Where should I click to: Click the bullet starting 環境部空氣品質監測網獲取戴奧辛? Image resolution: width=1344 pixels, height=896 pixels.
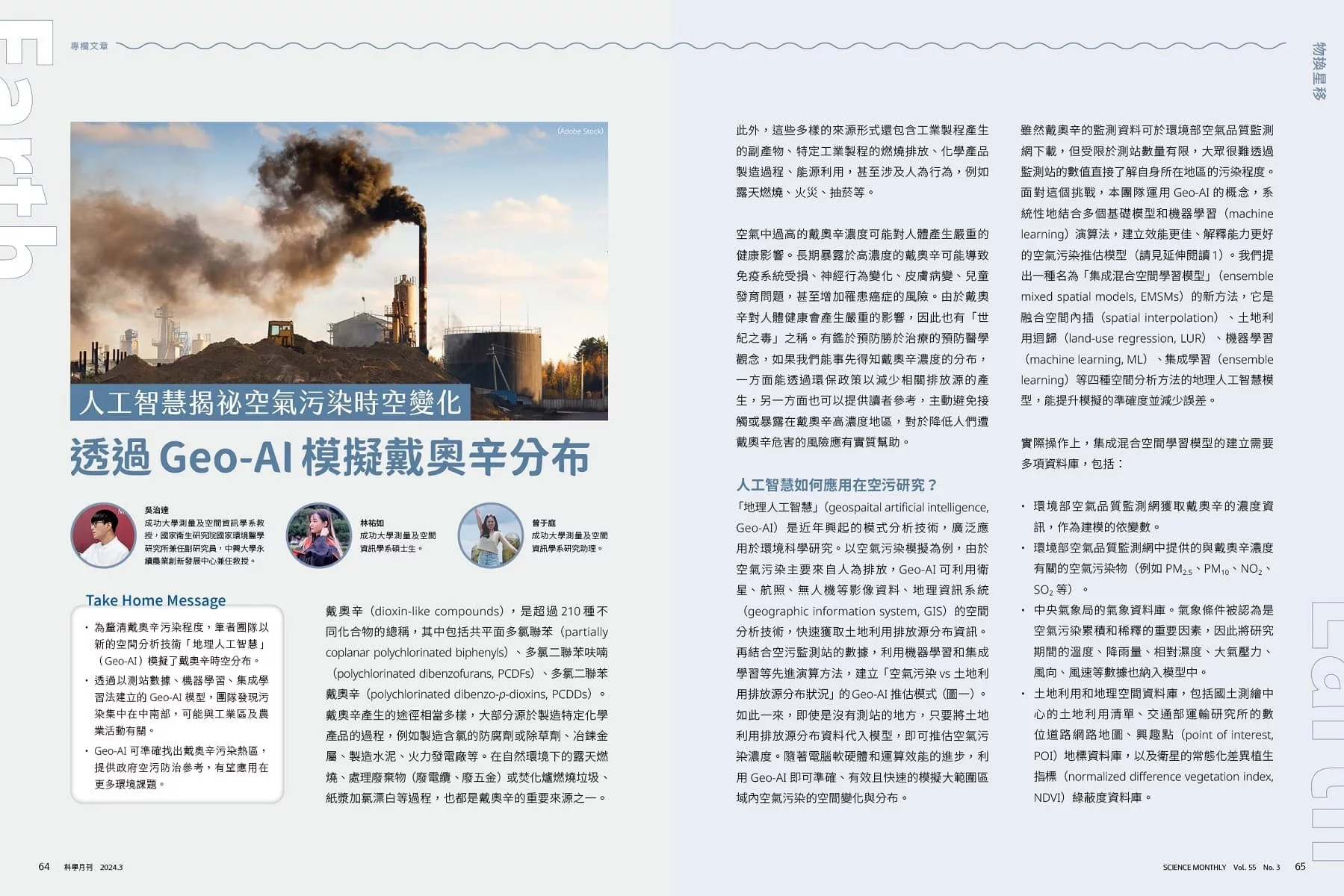tap(1147, 516)
